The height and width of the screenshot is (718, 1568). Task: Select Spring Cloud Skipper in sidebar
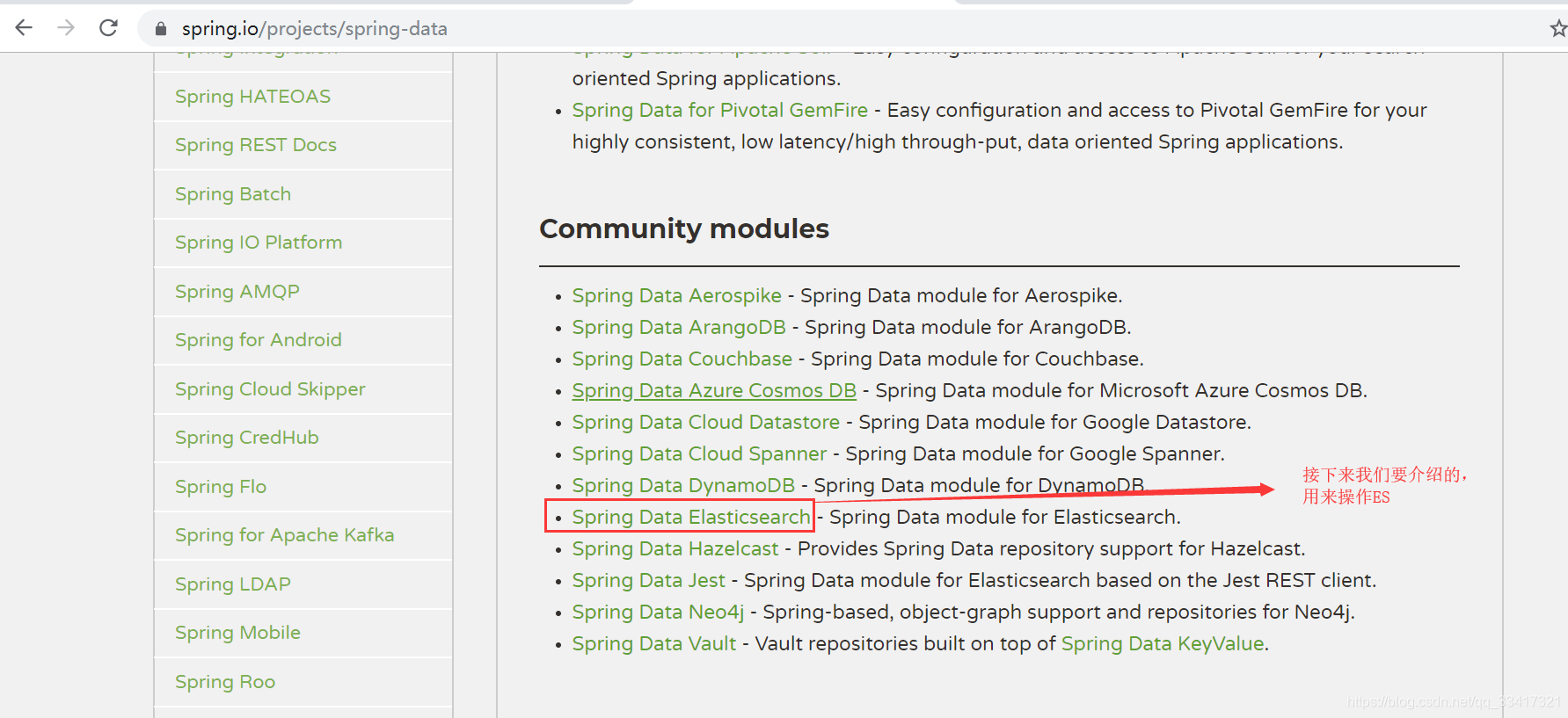pyautogui.click(x=270, y=389)
